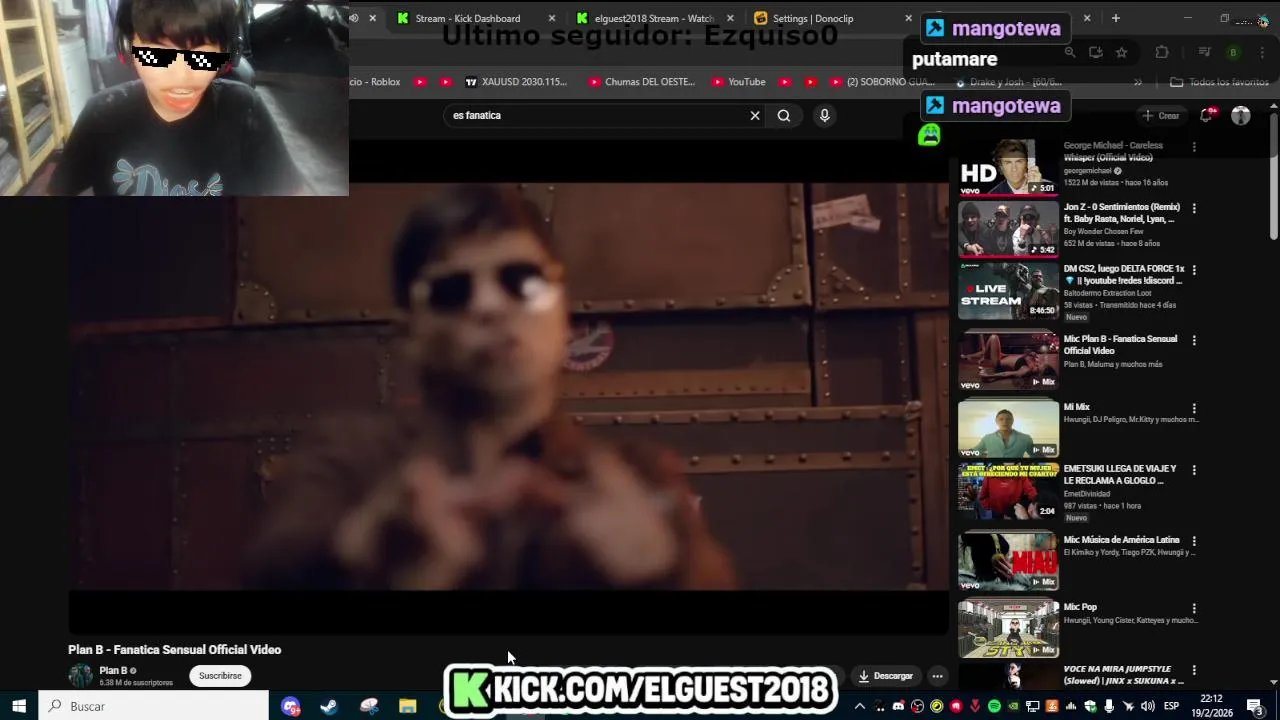Close the Stream - Kick Dashboard tab
Screen dimensions: 1280x720
pyautogui.click(x=552, y=18)
